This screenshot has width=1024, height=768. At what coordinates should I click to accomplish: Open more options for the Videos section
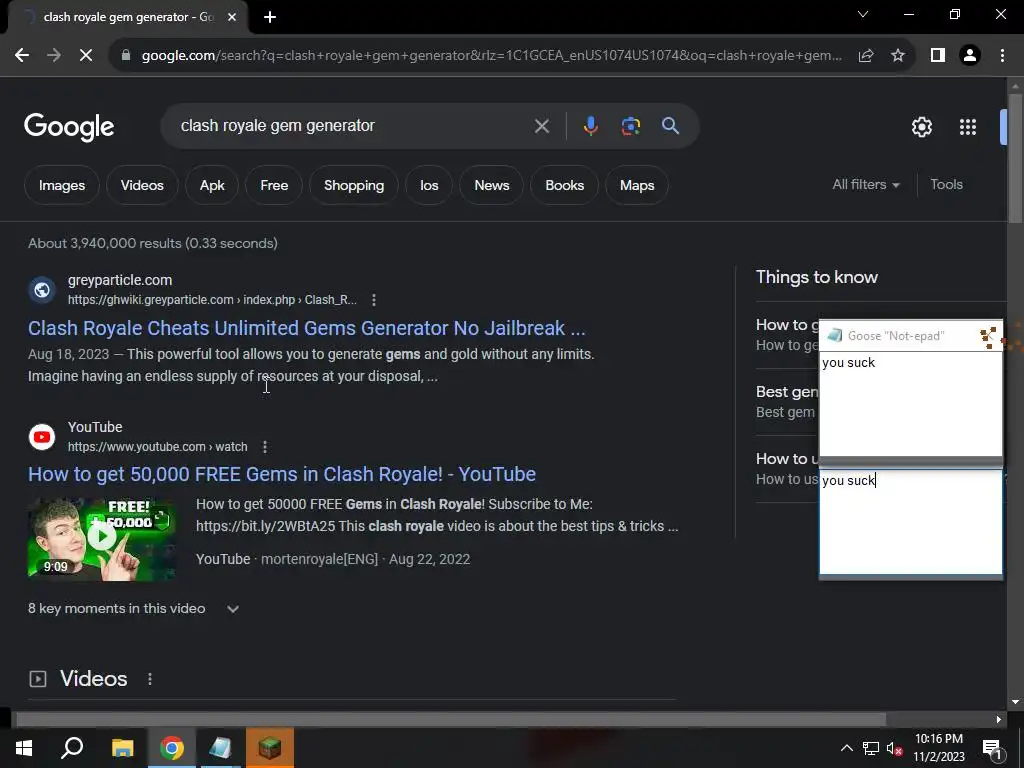(x=150, y=679)
